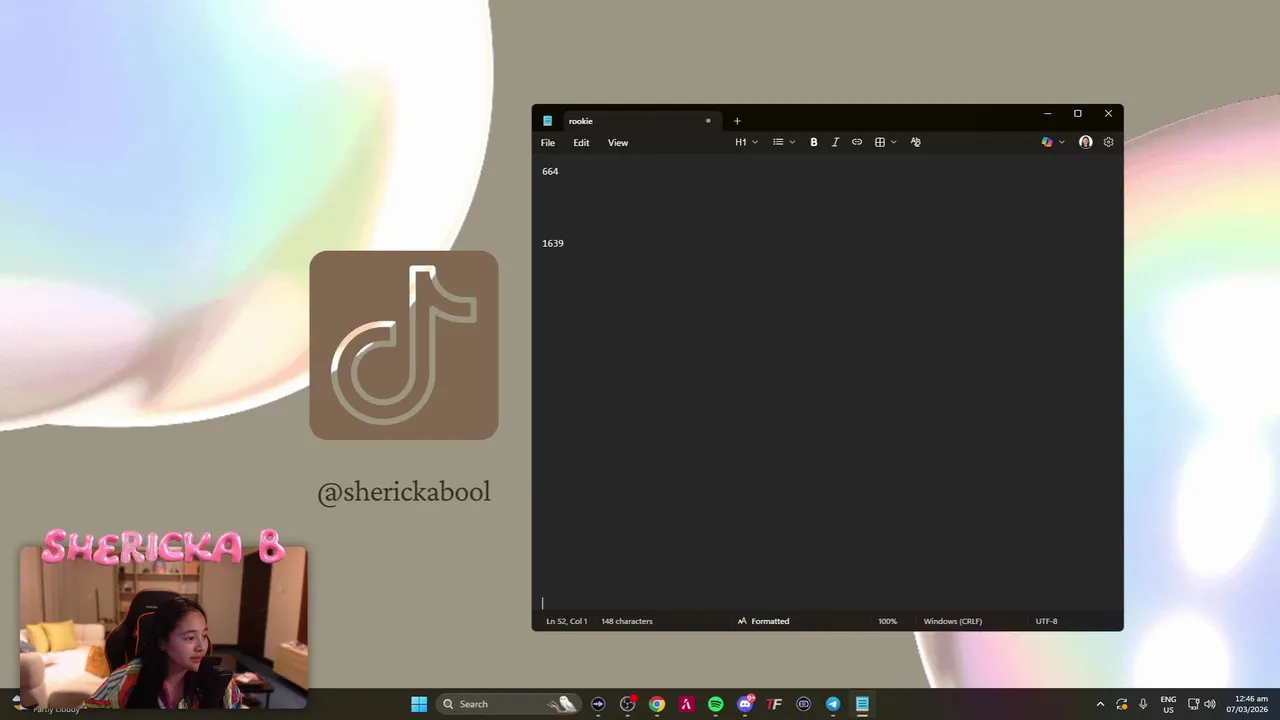Click the 148 characters count
This screenshot has width=1280, height=720.
(627, 621)
